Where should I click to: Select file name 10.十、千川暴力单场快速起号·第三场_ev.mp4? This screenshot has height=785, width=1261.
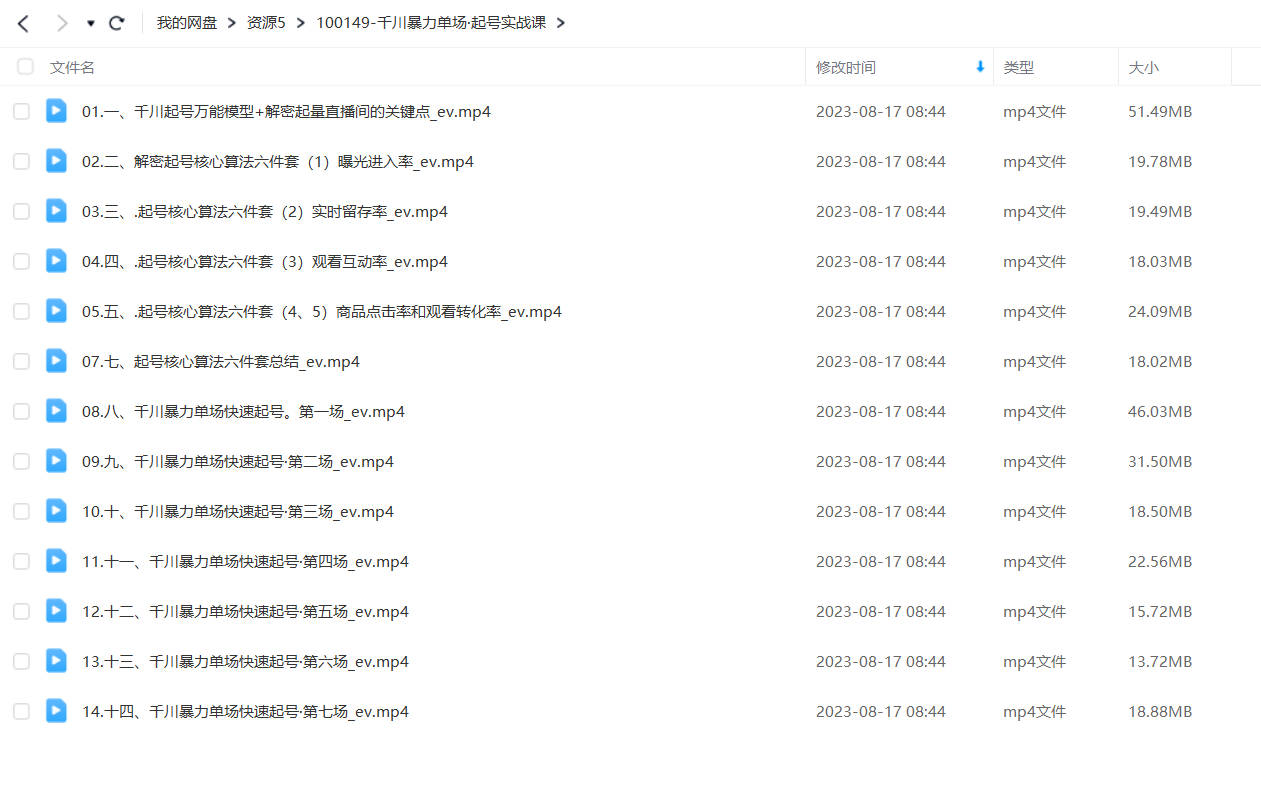coord(238,511)
